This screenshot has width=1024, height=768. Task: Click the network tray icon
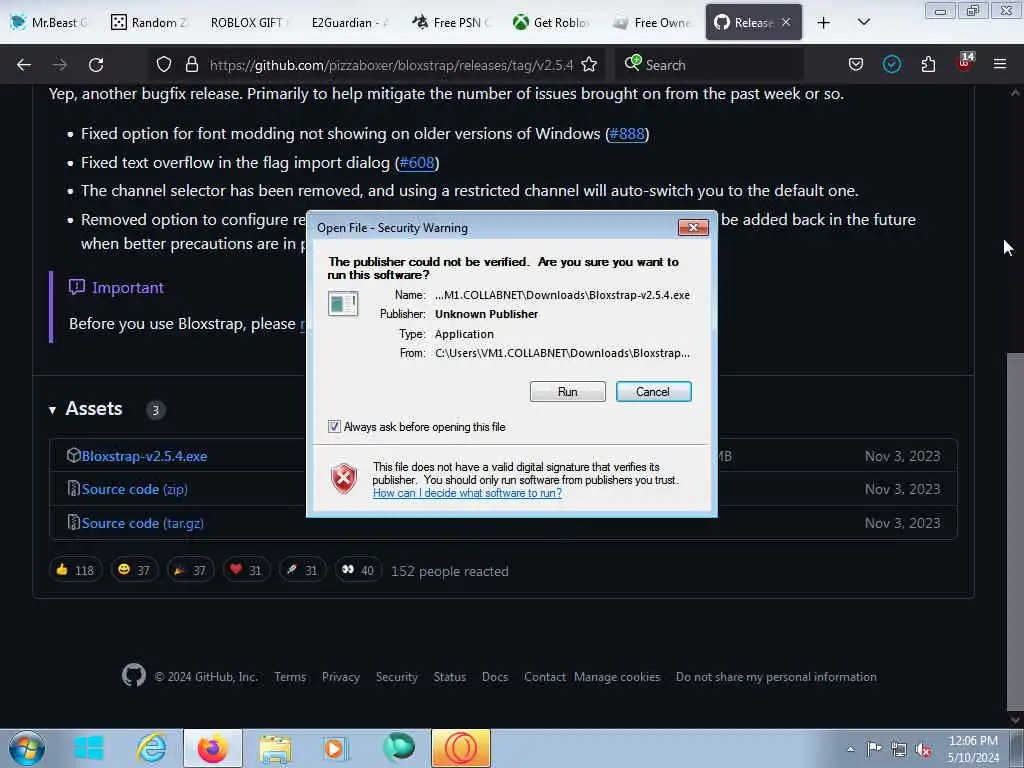point(899,749)
